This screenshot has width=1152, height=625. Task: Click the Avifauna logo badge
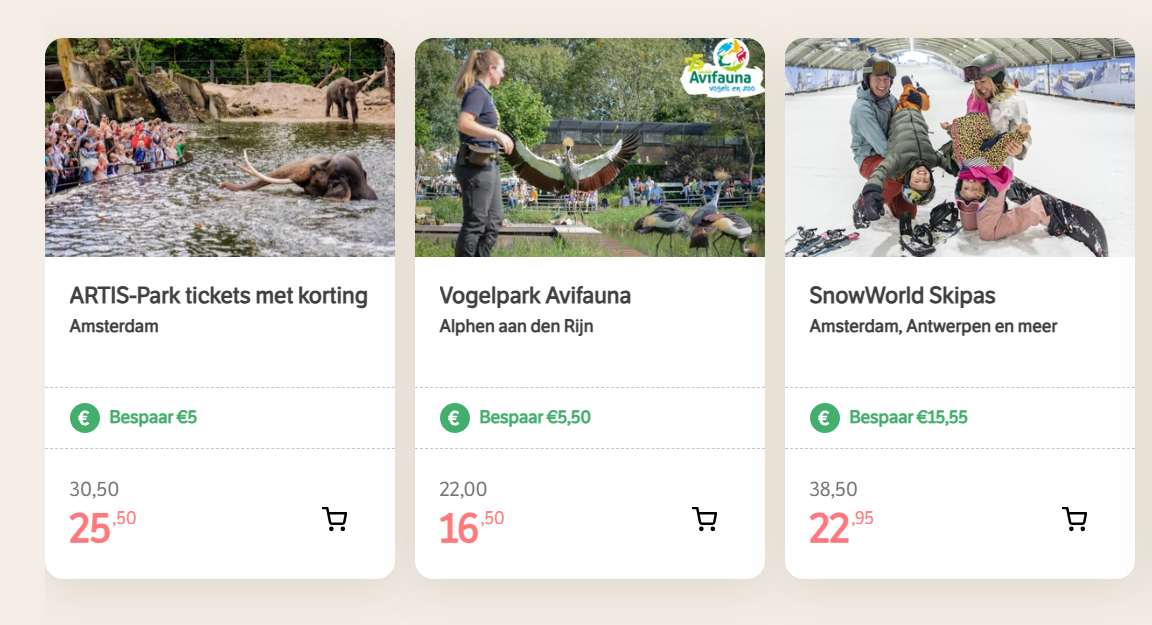(x=724, y=68)
